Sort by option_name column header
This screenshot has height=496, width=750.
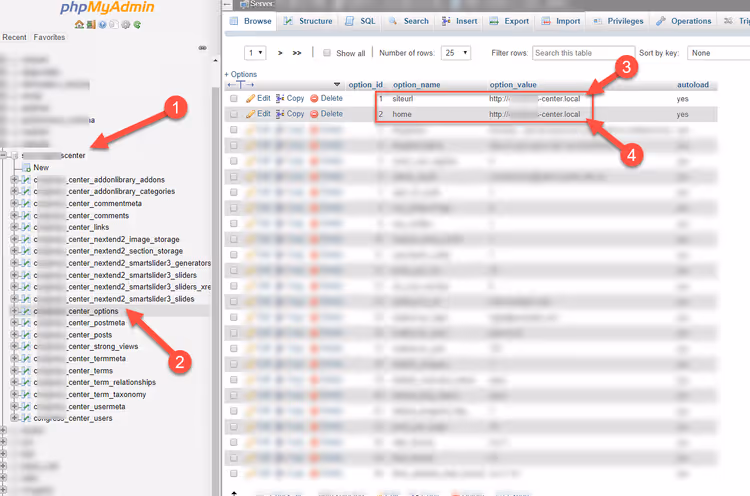417,85
